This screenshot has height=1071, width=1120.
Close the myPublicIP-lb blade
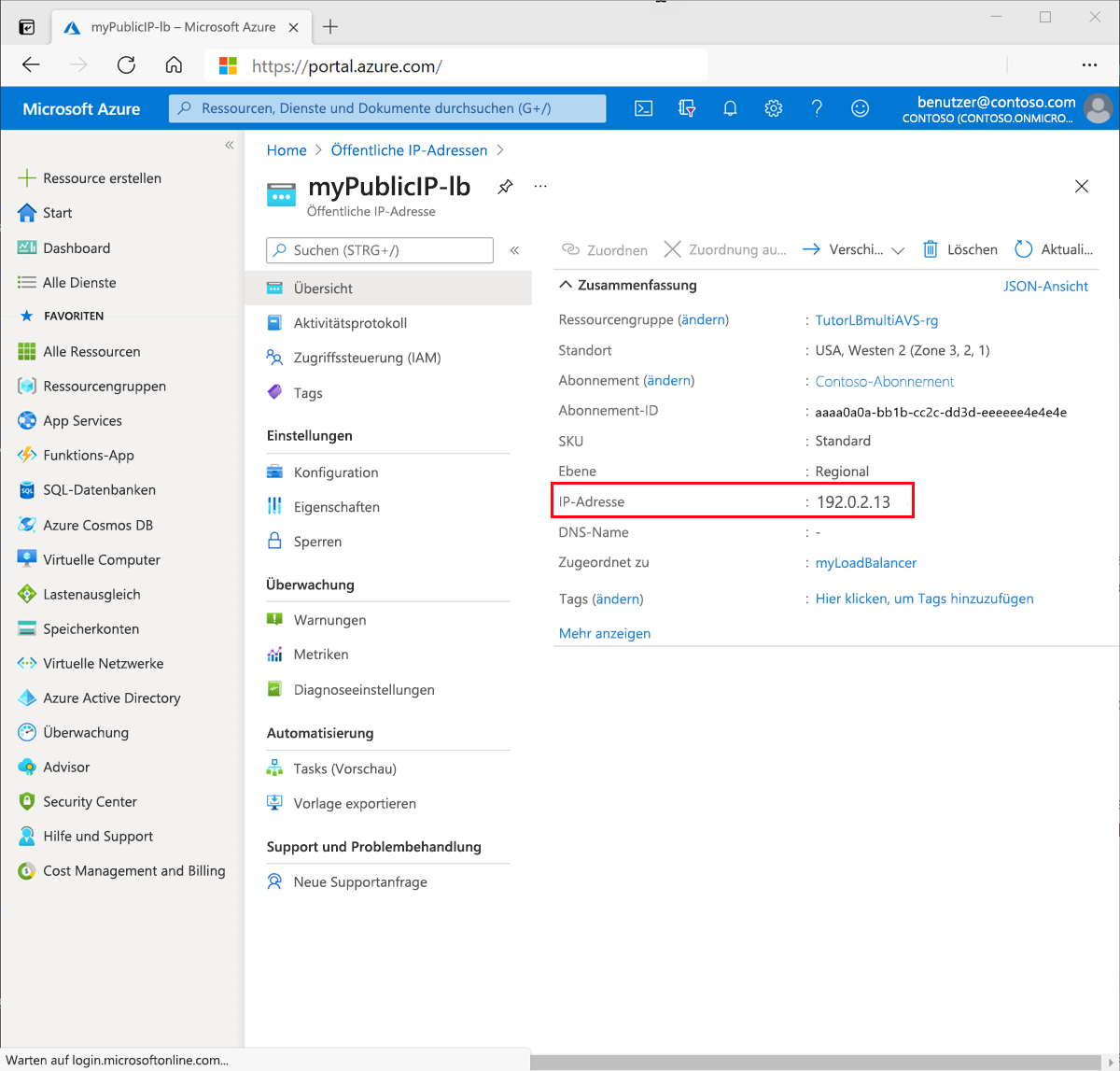tap(1082, 186)
